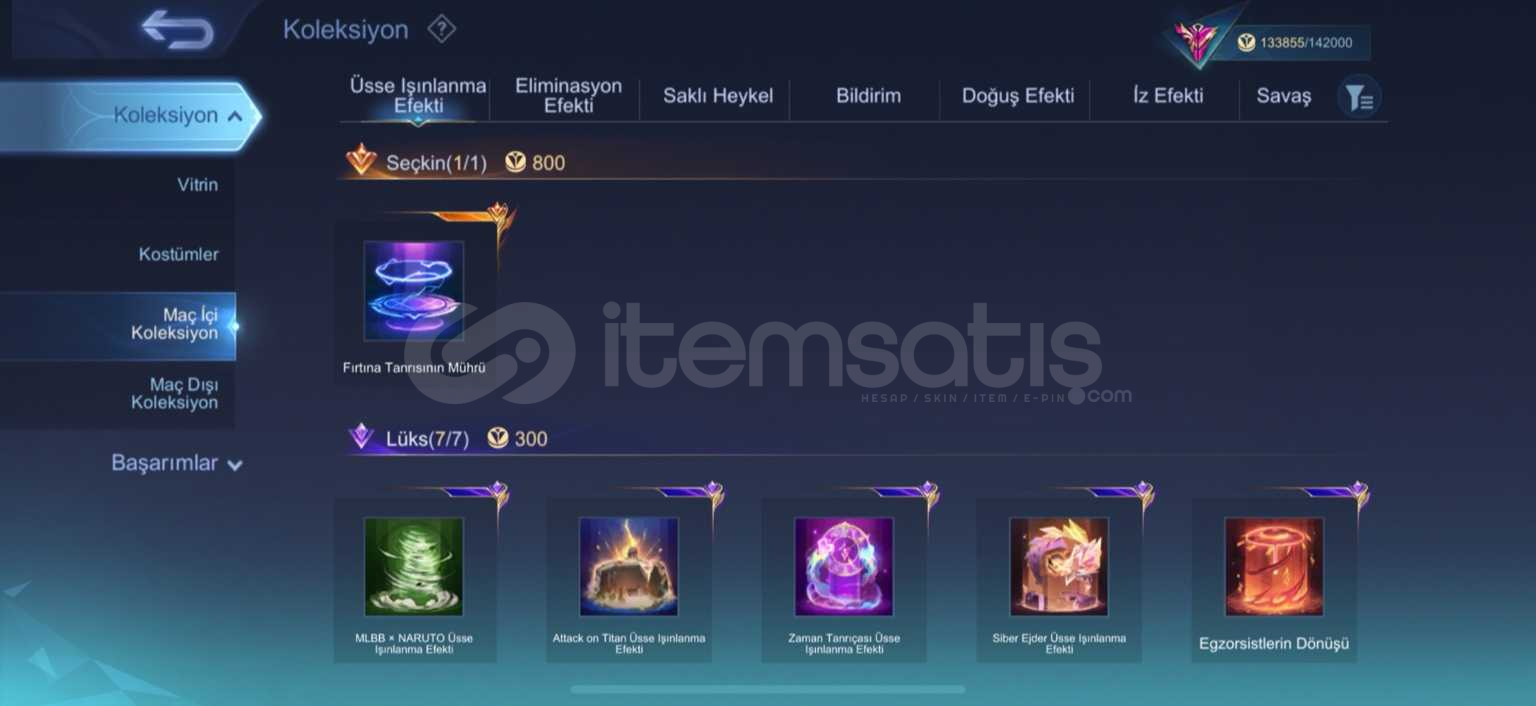This screenshot has height=706, width=1536.
Task: Open the Doğuş Efekti tab
Action: pyautogui.click(x=1018, y=96)
